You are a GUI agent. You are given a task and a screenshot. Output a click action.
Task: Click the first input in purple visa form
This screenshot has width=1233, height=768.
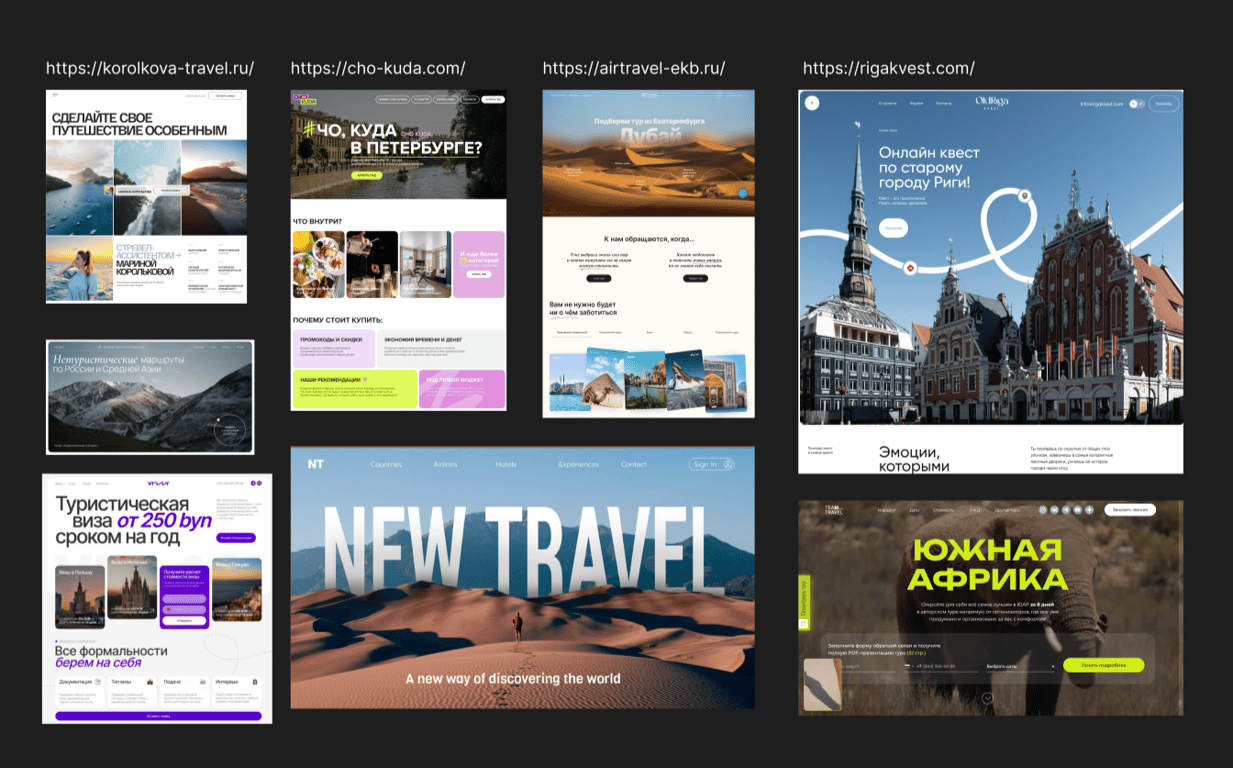(x=184, y=599)
